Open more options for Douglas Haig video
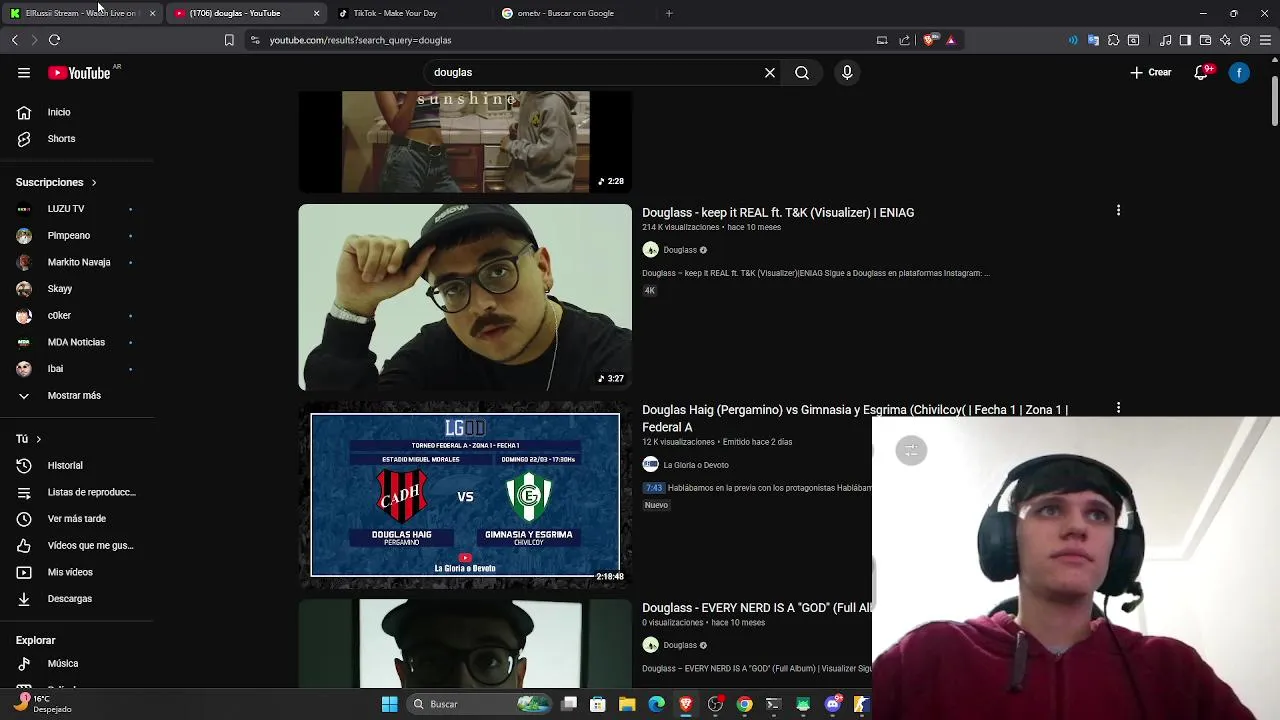 1118,408
